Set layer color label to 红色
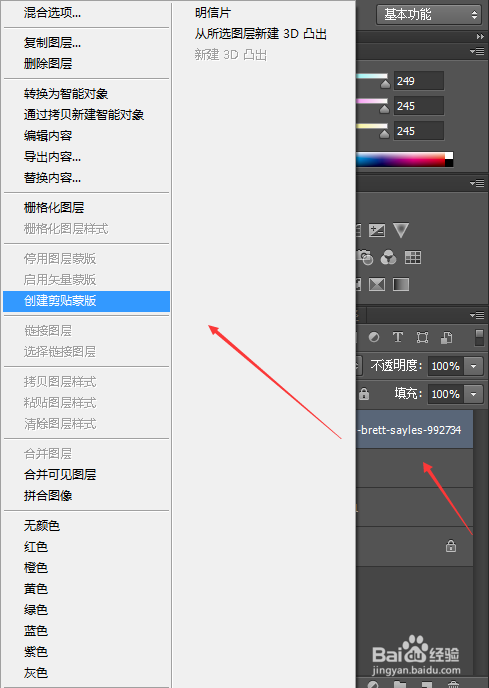Image resolution: width=489 pixels, height=688 pixels. pos(36,547)
